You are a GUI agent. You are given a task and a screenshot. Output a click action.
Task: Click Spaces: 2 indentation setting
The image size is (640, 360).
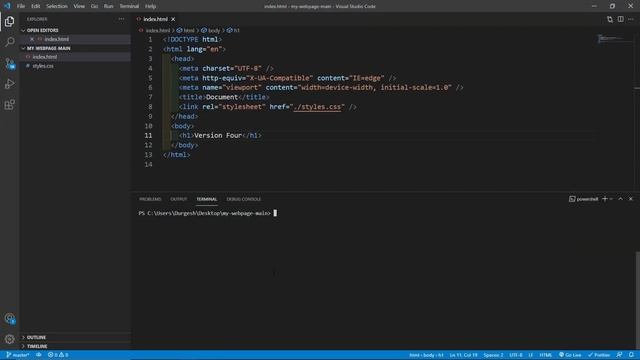pyautogui.click(x=493, y=355)
